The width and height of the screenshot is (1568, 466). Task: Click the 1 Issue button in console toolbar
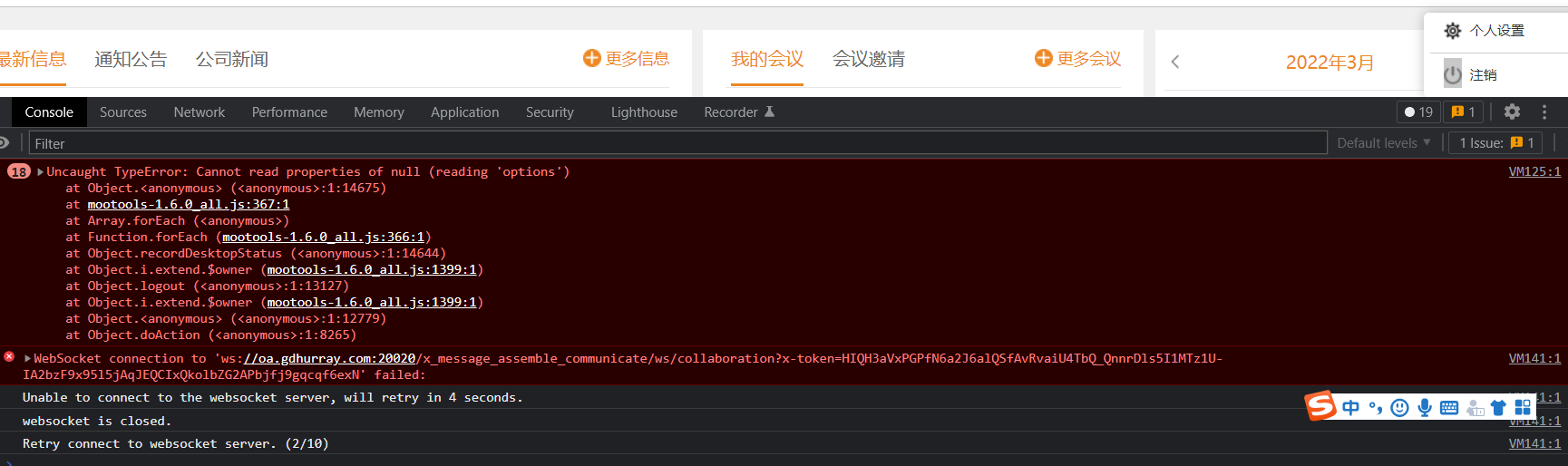[x=1496, y=142]
